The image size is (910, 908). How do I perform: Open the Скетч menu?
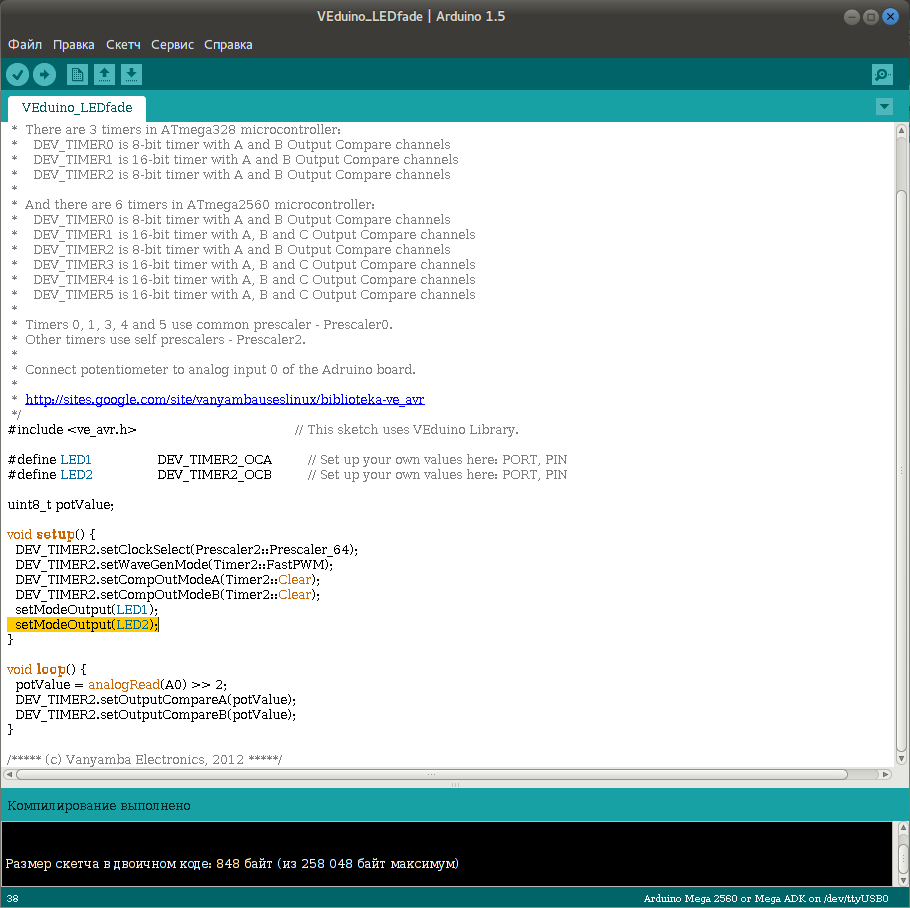click(x=123, y=45)
